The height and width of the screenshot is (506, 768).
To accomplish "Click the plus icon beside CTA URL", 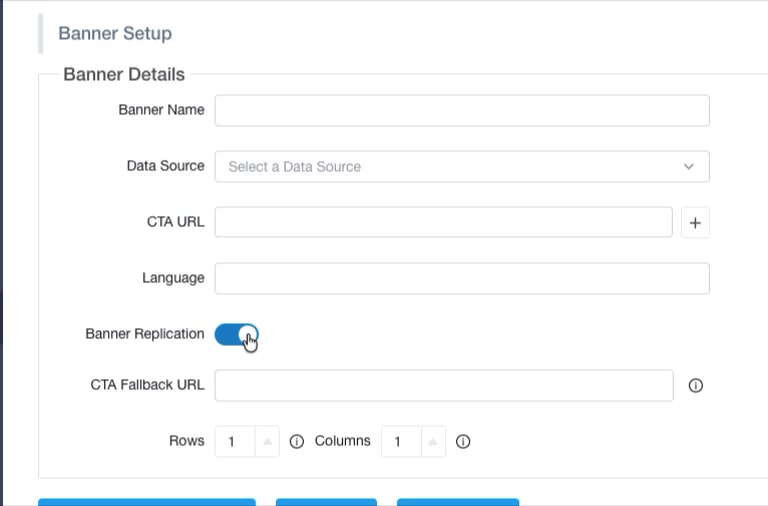I will click(x=695, y=223).
